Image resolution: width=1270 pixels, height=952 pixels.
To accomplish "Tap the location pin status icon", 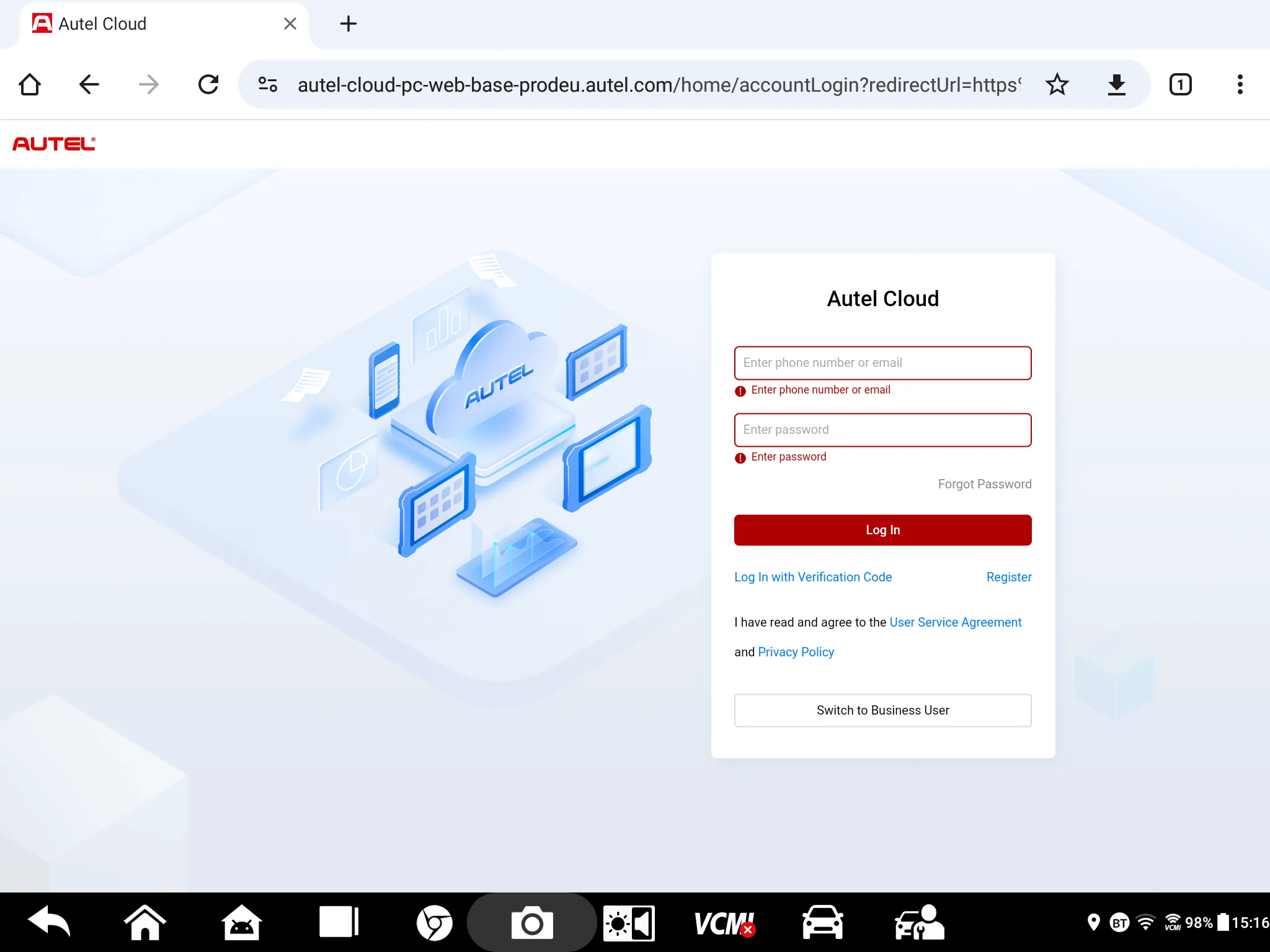I will click(x=1094, y=923).
